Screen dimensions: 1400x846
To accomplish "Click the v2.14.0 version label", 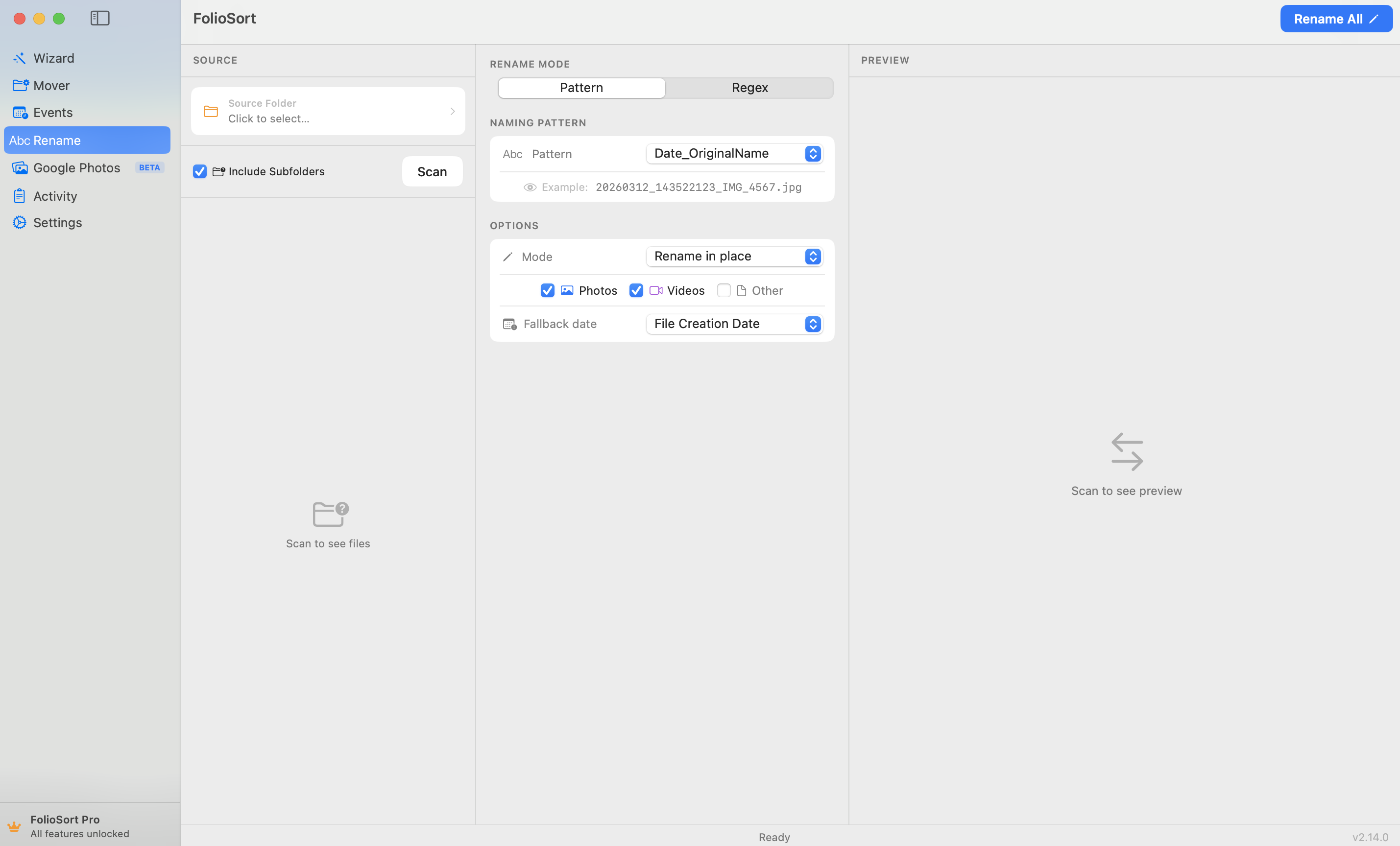I will pyautogui.click(x=1370, y=837).
